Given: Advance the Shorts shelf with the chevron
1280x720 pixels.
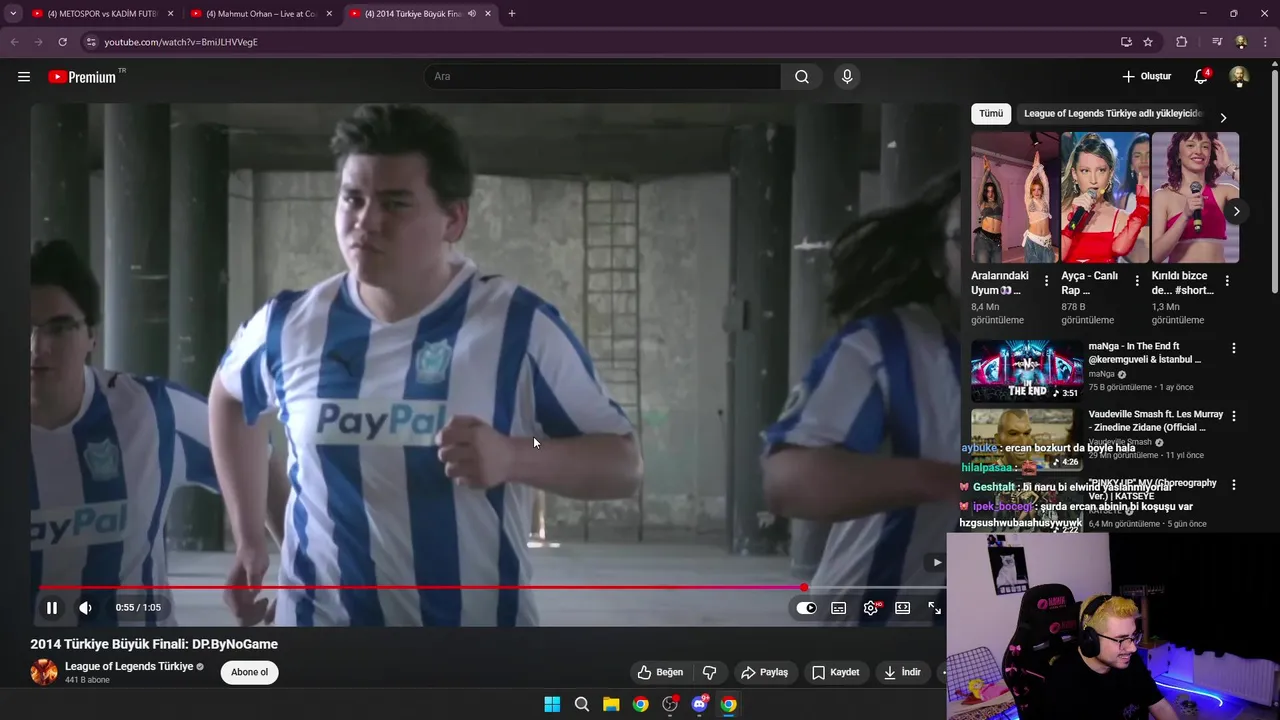Looking at the screenshot, I should [1236, 211].
